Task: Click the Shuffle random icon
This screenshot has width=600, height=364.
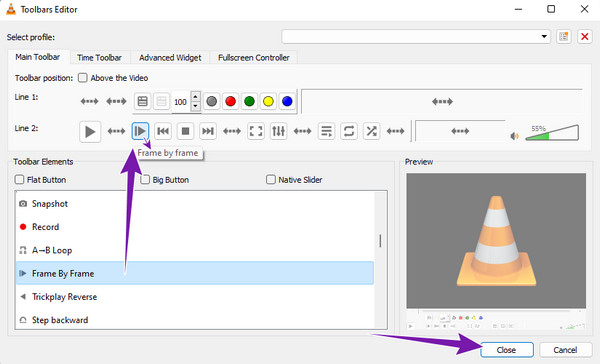Action: 371,131
